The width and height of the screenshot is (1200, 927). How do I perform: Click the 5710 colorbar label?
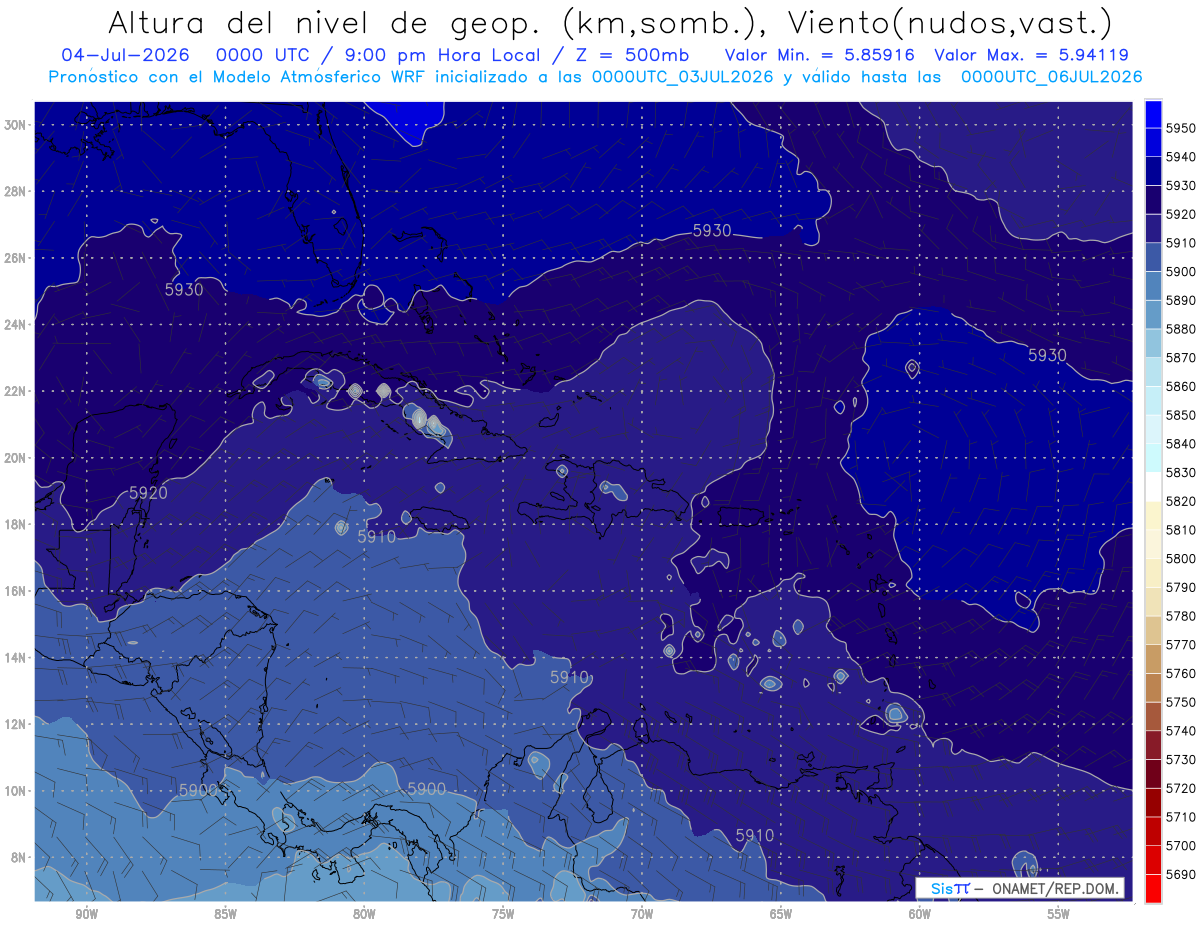click(x=1180, y=816)
